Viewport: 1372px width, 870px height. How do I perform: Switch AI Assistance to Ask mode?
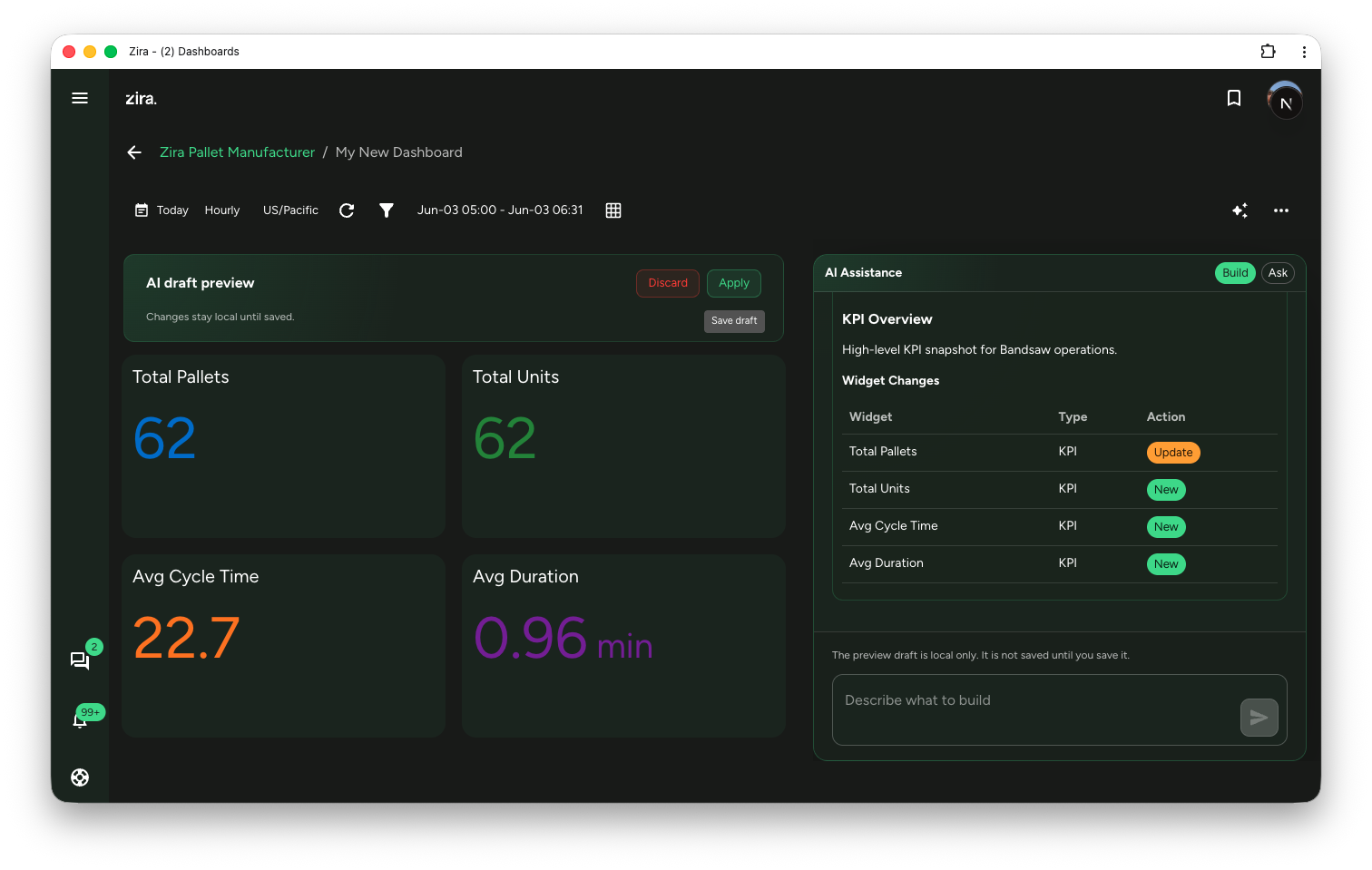1278,273
